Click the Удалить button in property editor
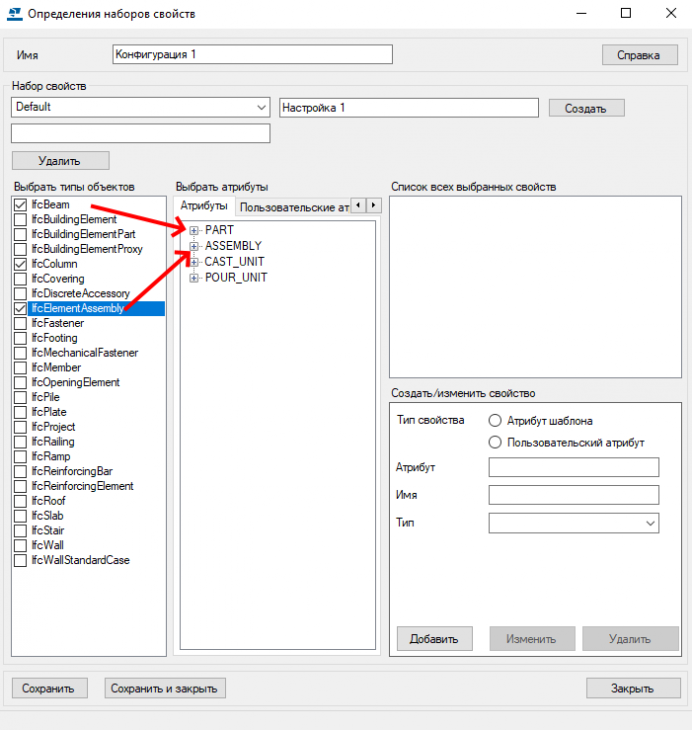This screenshot has width=692, height=730. [631, 639]
